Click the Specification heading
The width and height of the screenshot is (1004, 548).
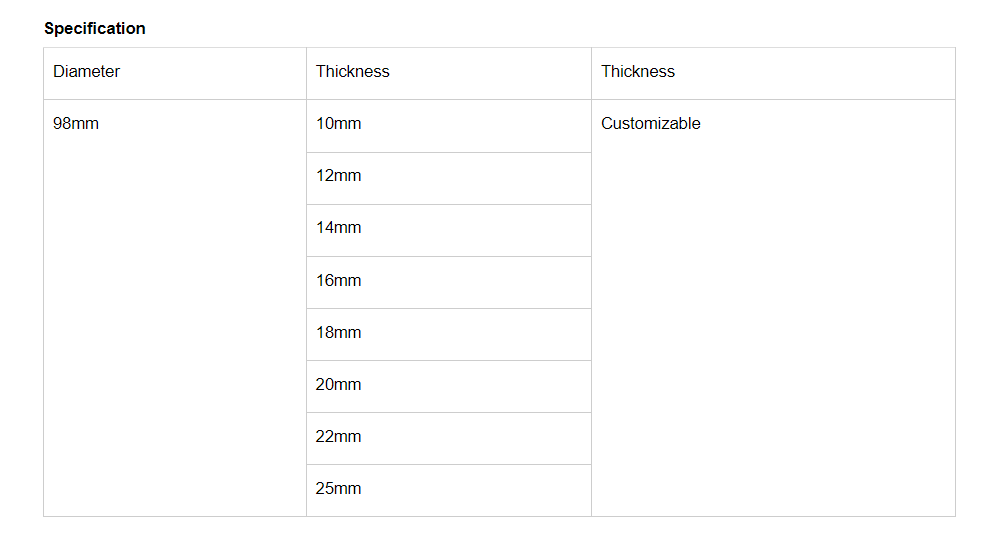pos(95,28)
